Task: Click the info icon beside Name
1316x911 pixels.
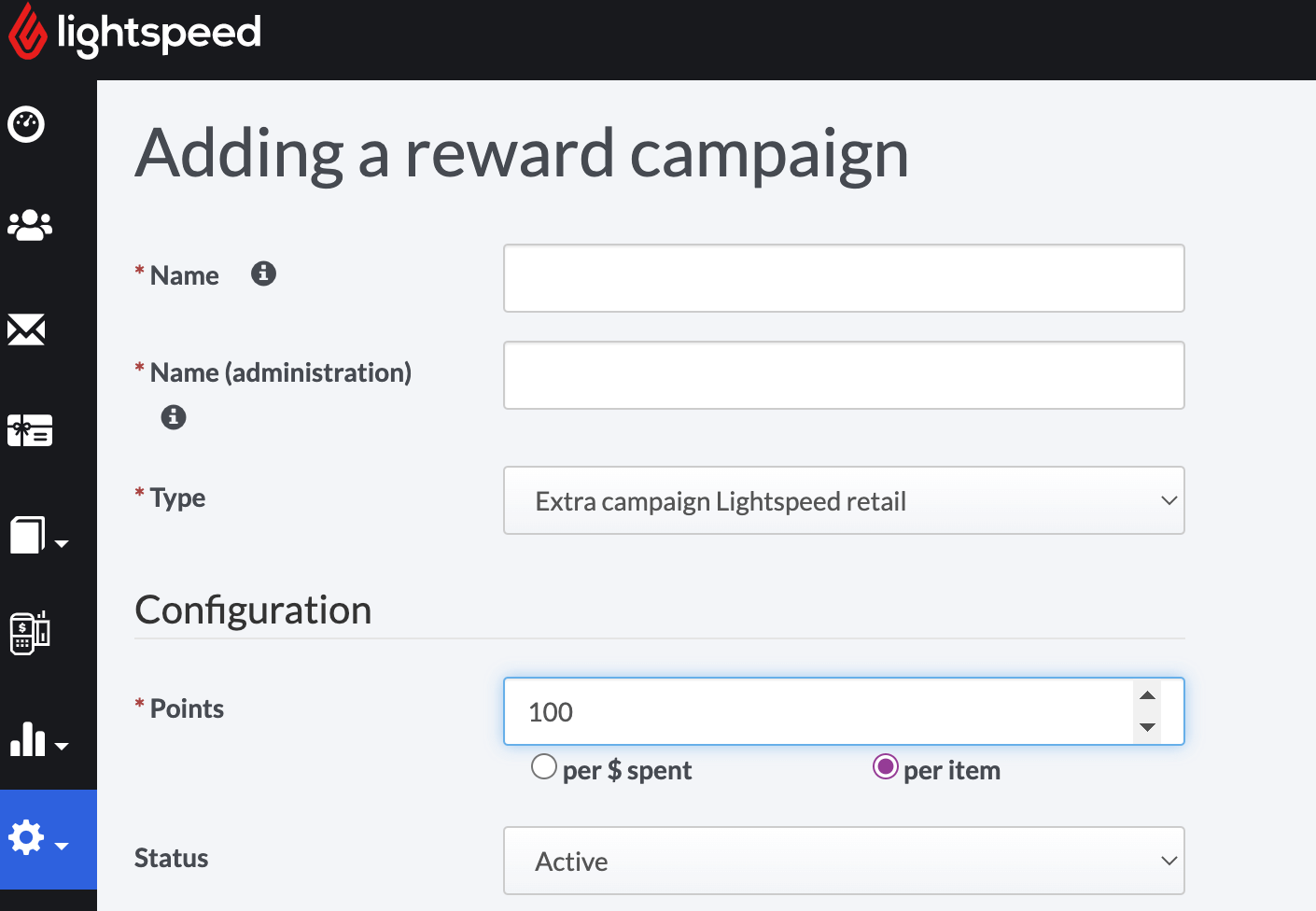Action: click(262, 273)
